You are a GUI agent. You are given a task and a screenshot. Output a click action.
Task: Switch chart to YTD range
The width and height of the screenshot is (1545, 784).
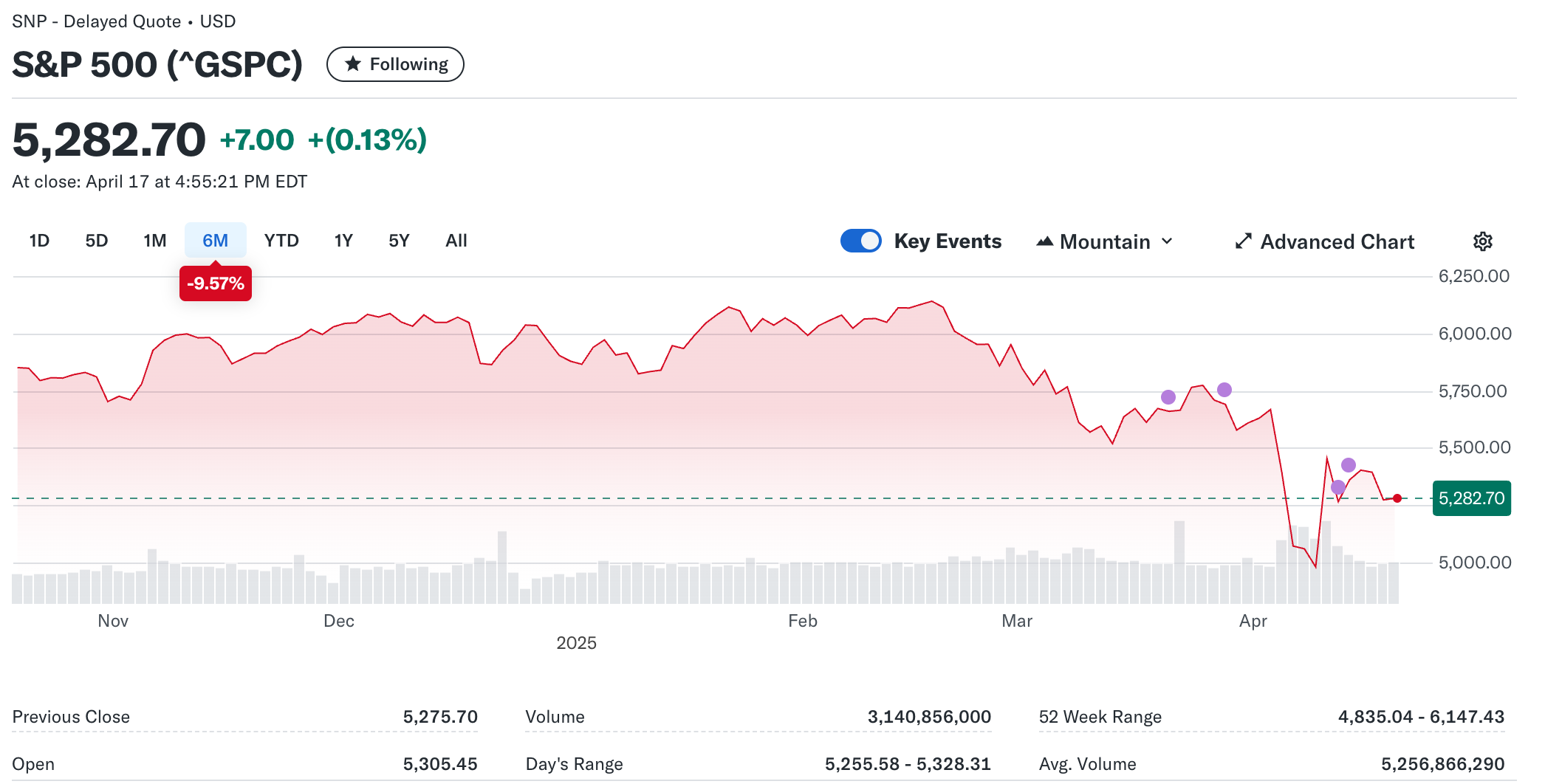(281, 241)
